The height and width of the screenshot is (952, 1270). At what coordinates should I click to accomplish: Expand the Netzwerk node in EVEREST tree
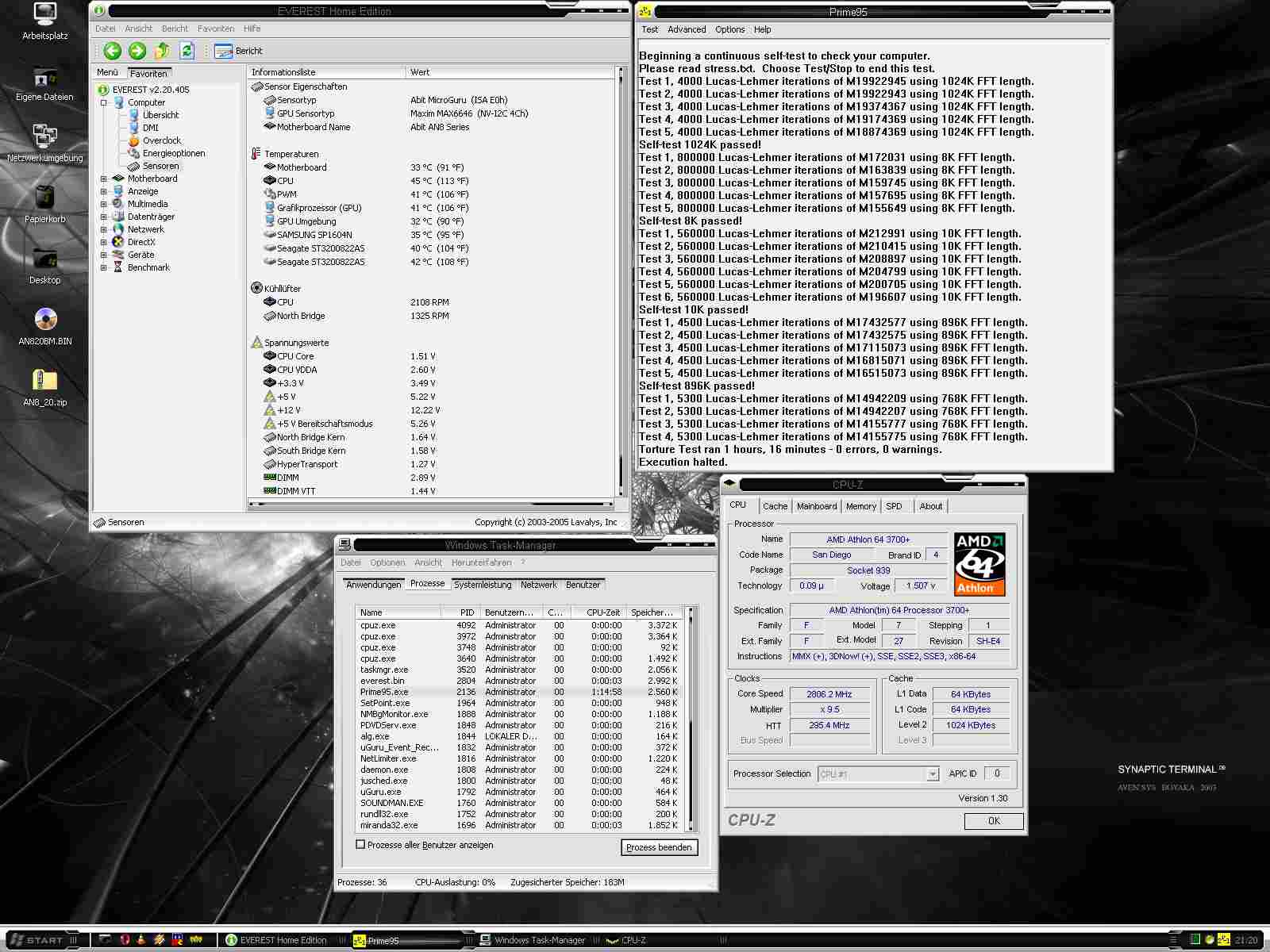tap(103, 229)
